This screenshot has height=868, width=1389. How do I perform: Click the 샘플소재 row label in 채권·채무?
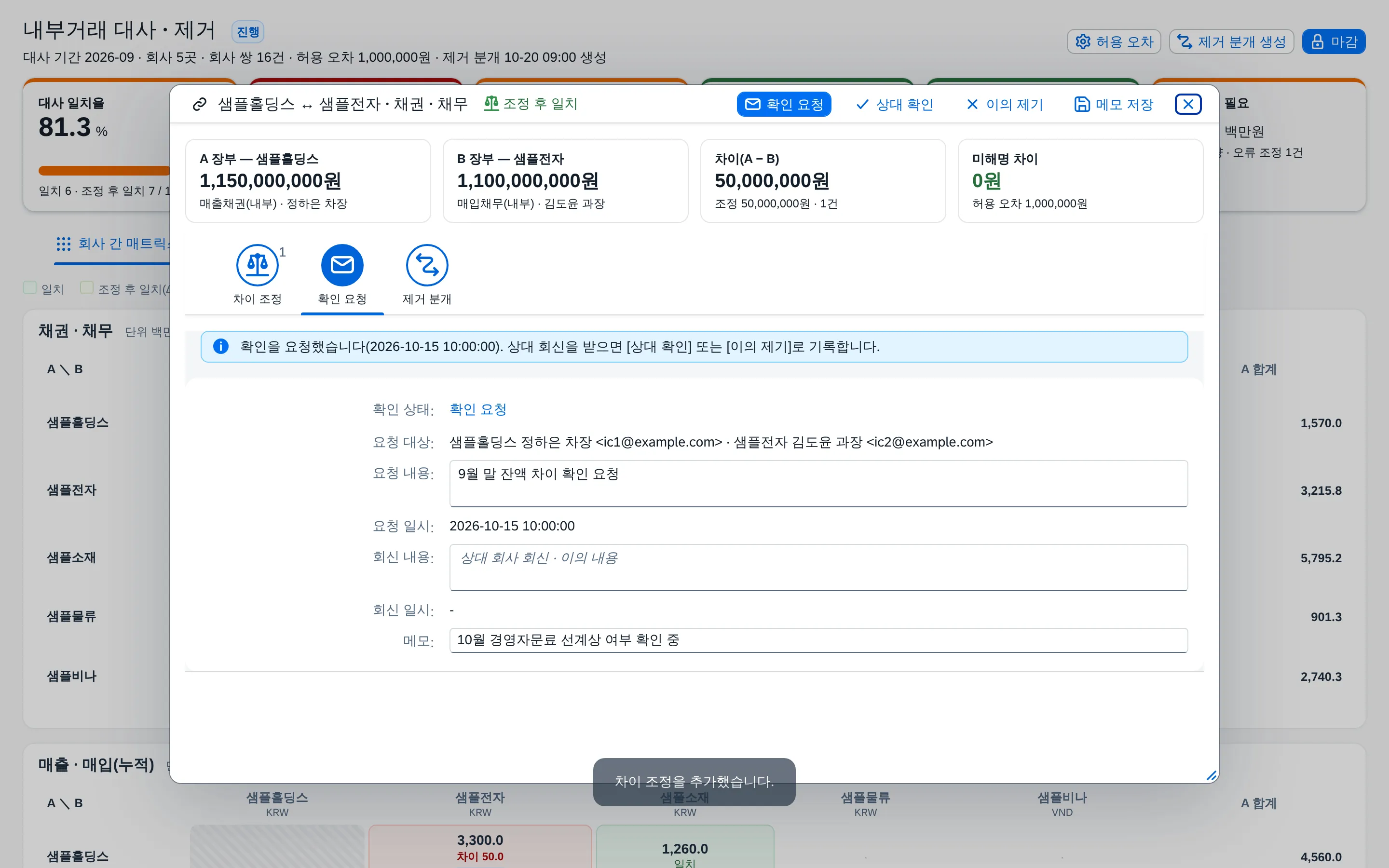point(71,557)
